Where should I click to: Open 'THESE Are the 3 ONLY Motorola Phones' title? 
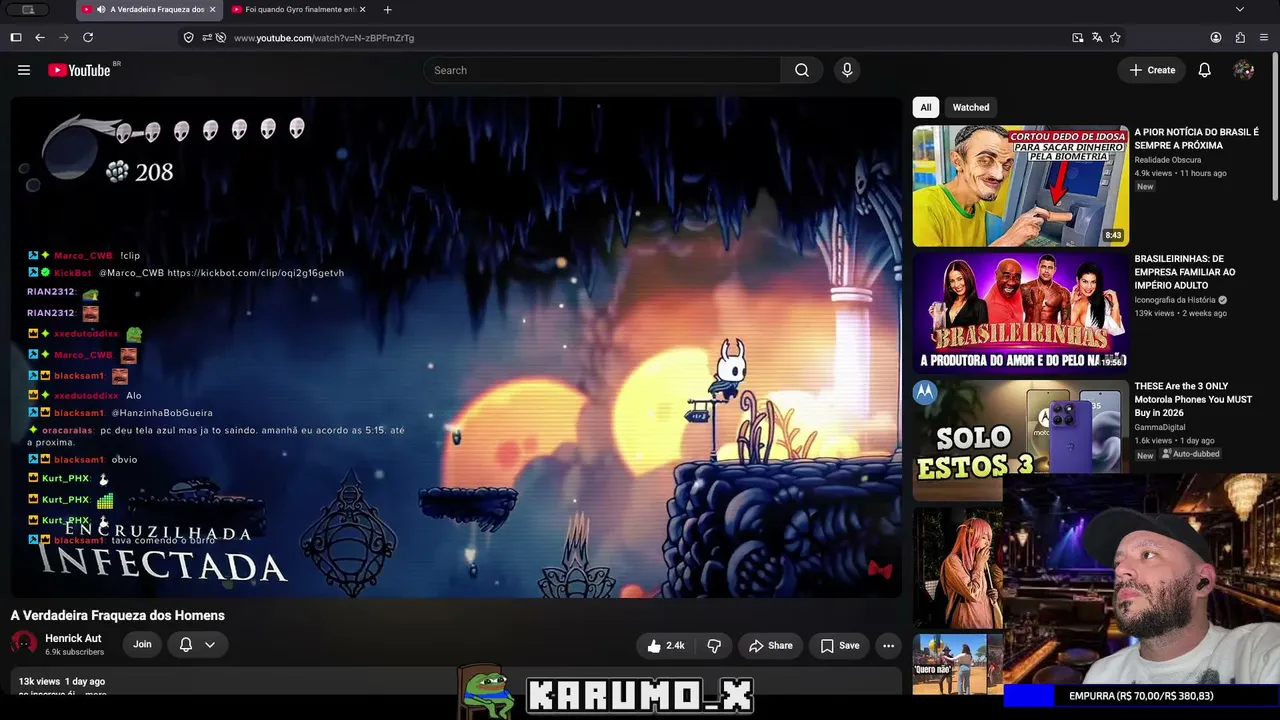click(1193, 399)
